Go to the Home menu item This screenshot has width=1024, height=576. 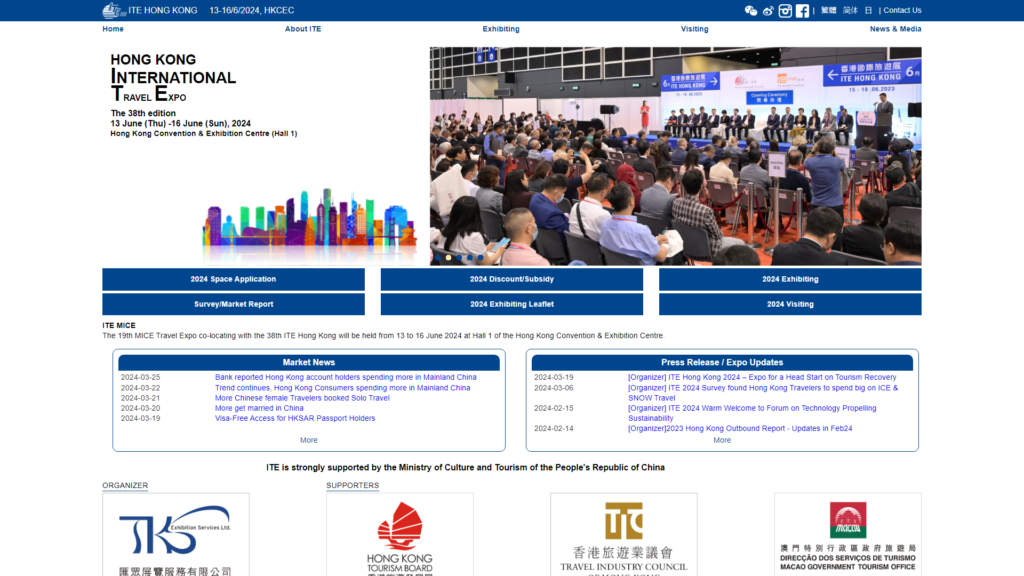tap(112, 29)
